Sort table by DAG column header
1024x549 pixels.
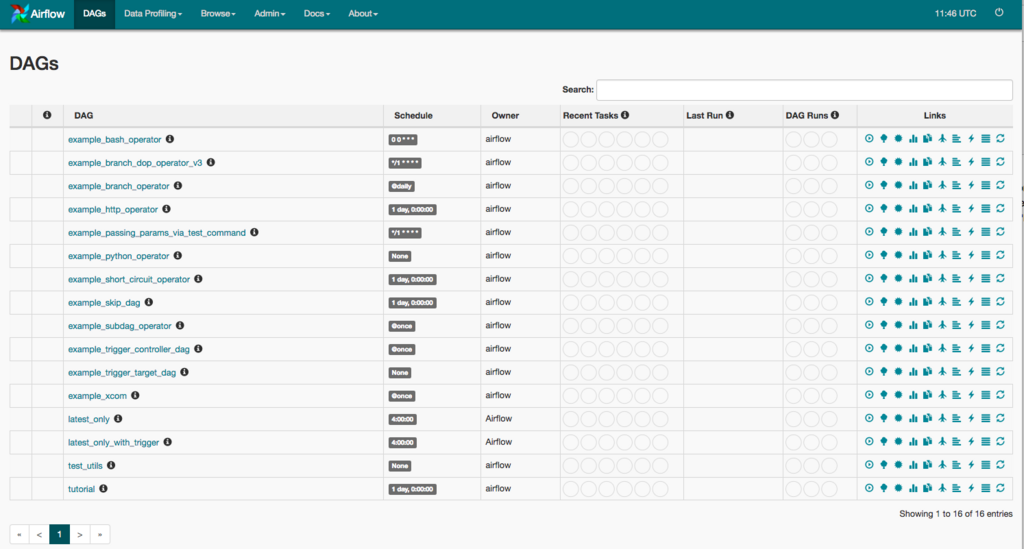(x=84, y=116)
